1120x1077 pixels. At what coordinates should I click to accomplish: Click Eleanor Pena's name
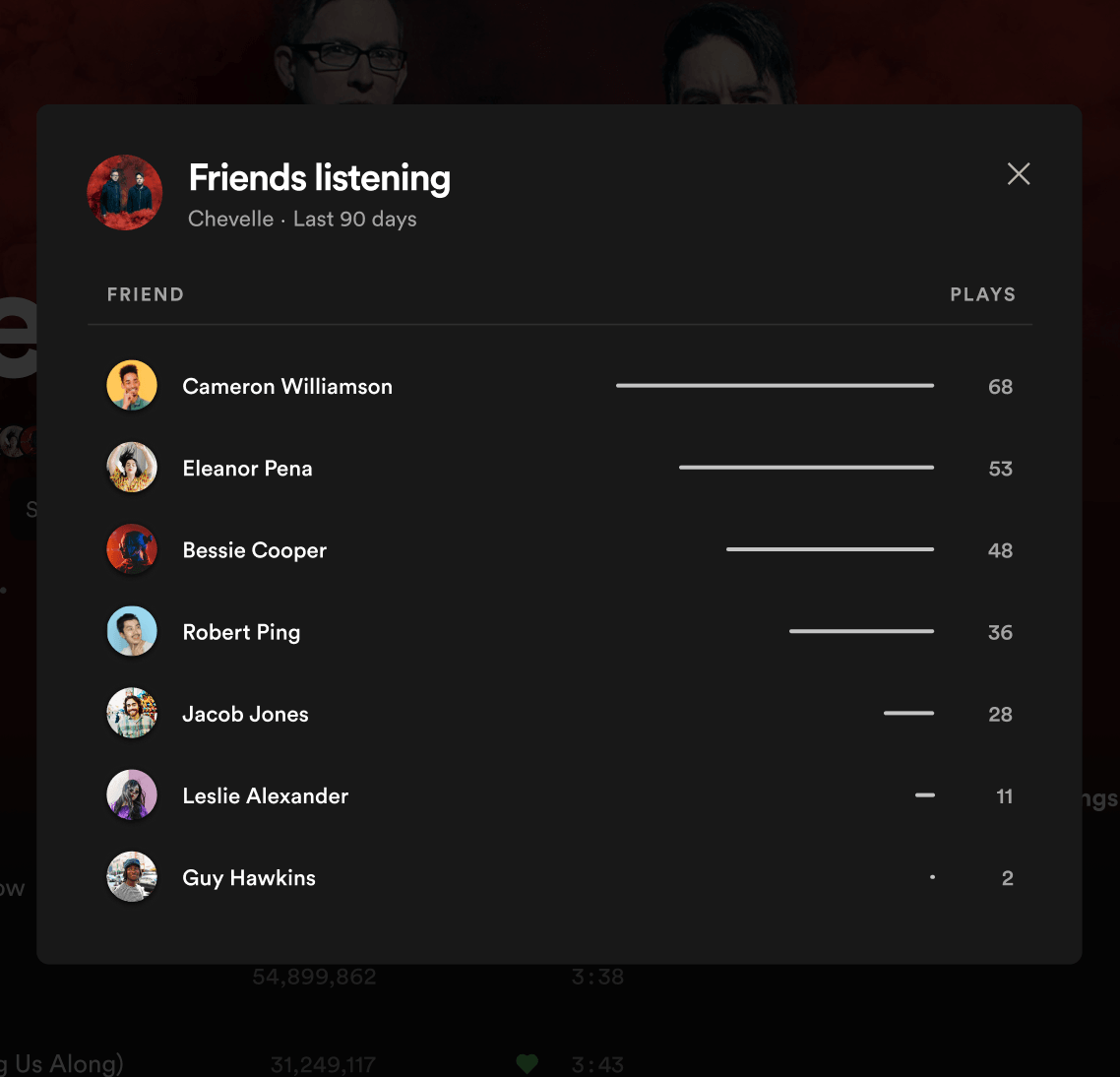(247, 468)
